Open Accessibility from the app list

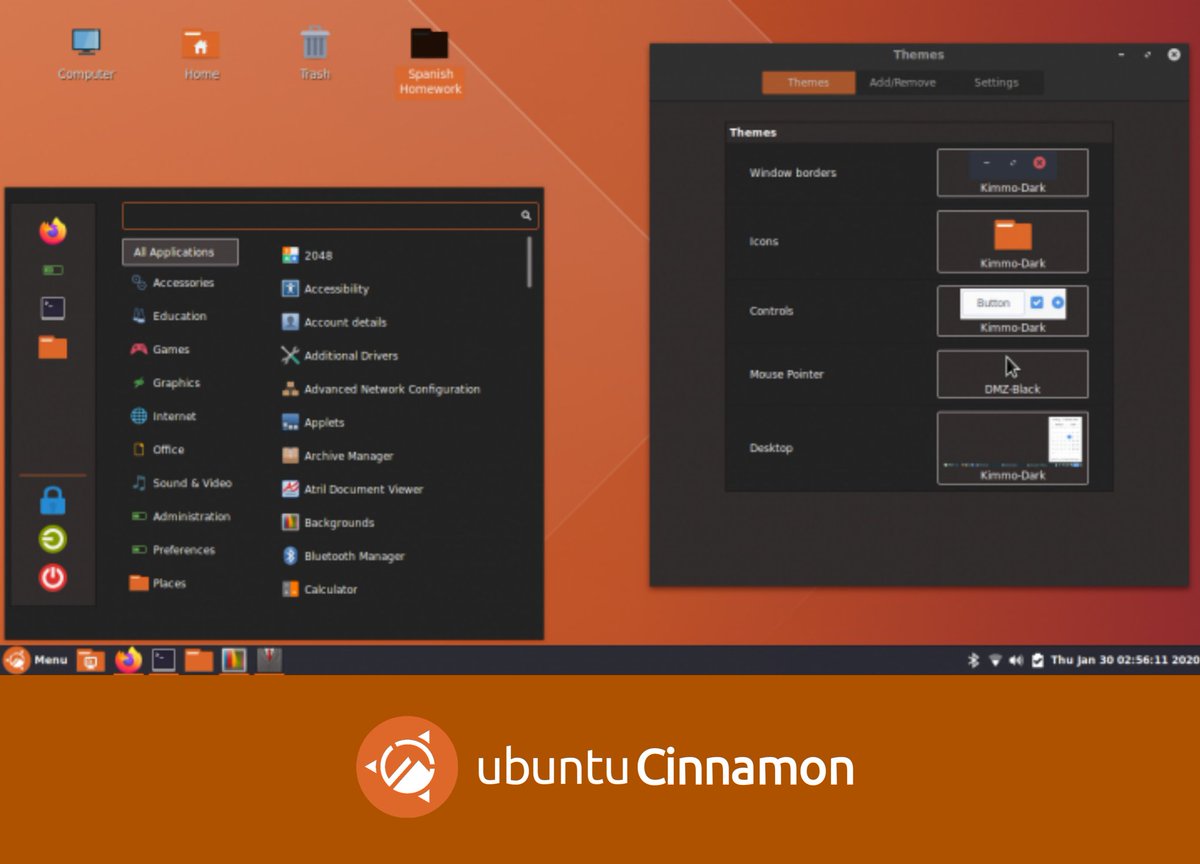click(325, 289)
